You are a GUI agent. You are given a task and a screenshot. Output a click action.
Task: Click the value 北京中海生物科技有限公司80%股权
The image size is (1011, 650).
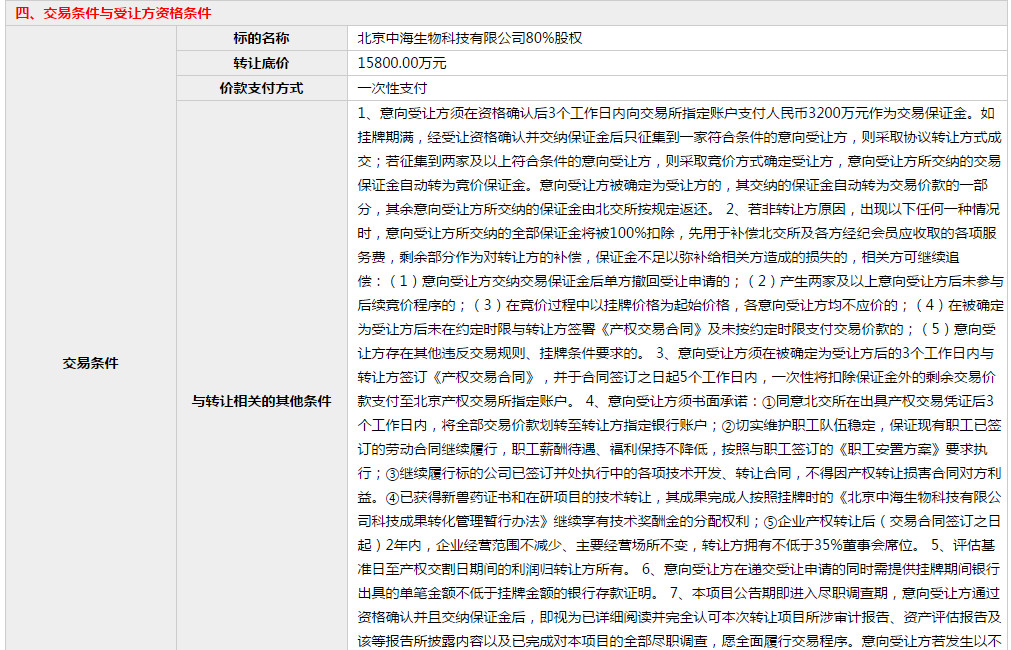click(x=470, y=38)
